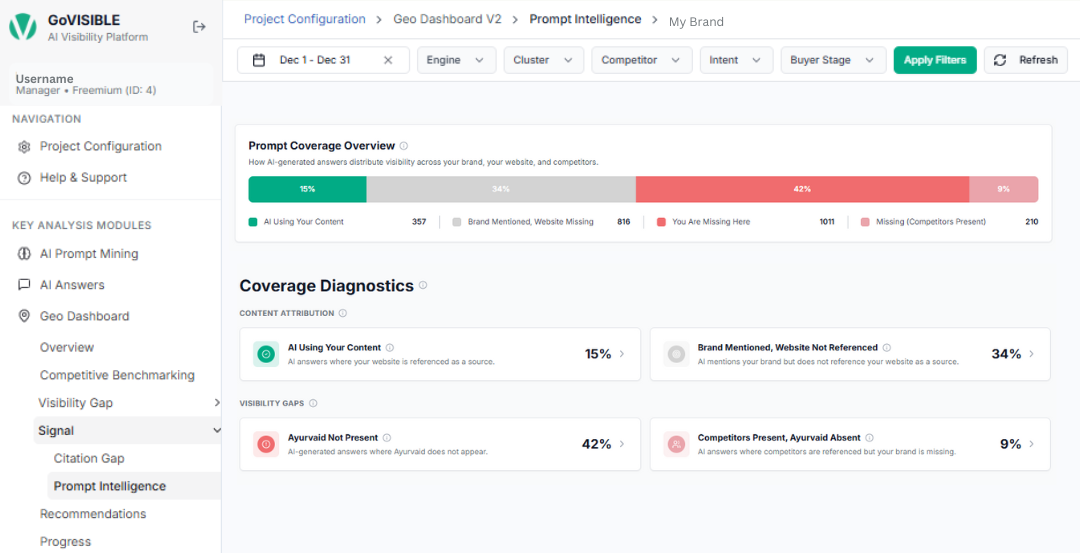Click the Dec 1 - Dec 31 date field
The image size is (1080, 553).
(x=323, y=61)
